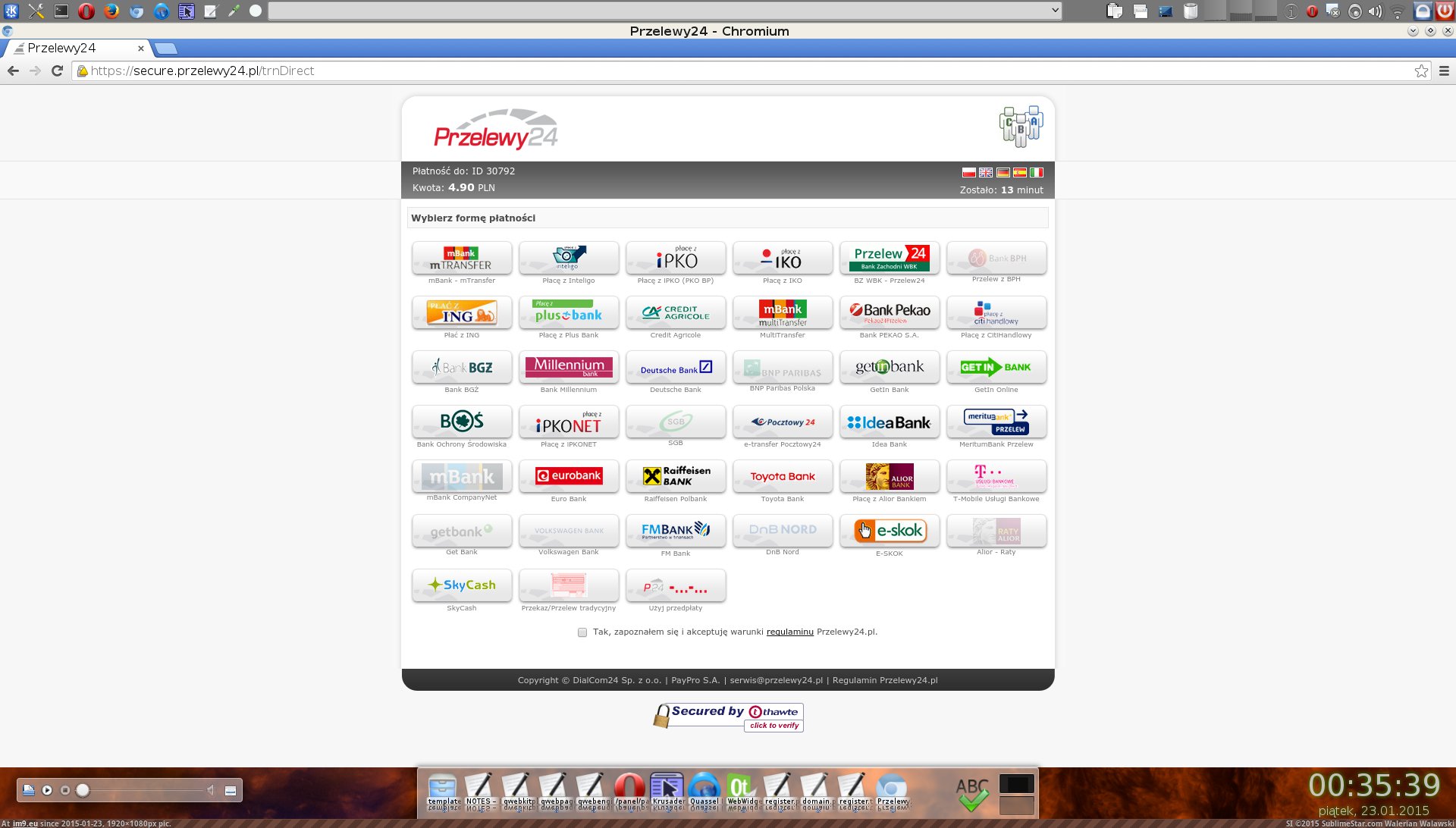Bookmark page with the star icon

[x=1421, y=71]
